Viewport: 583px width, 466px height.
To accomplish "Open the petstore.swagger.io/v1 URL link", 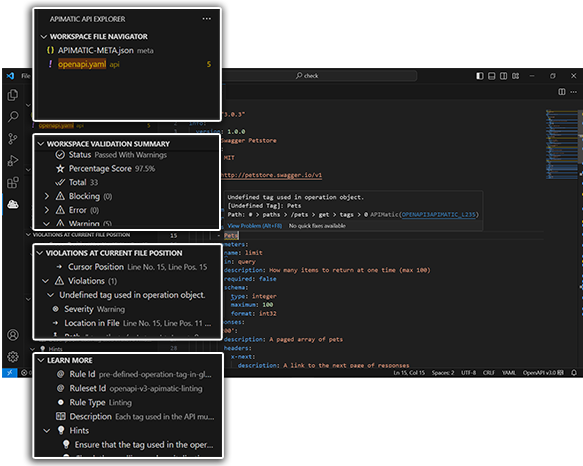I will click(272, 175).
